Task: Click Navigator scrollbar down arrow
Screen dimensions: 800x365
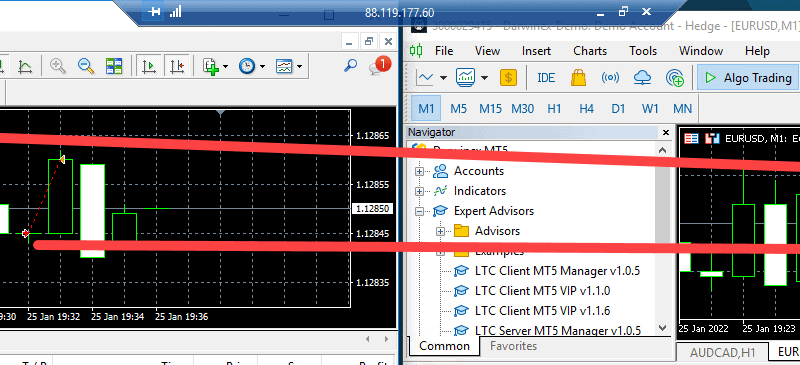Action: [662, 328]
